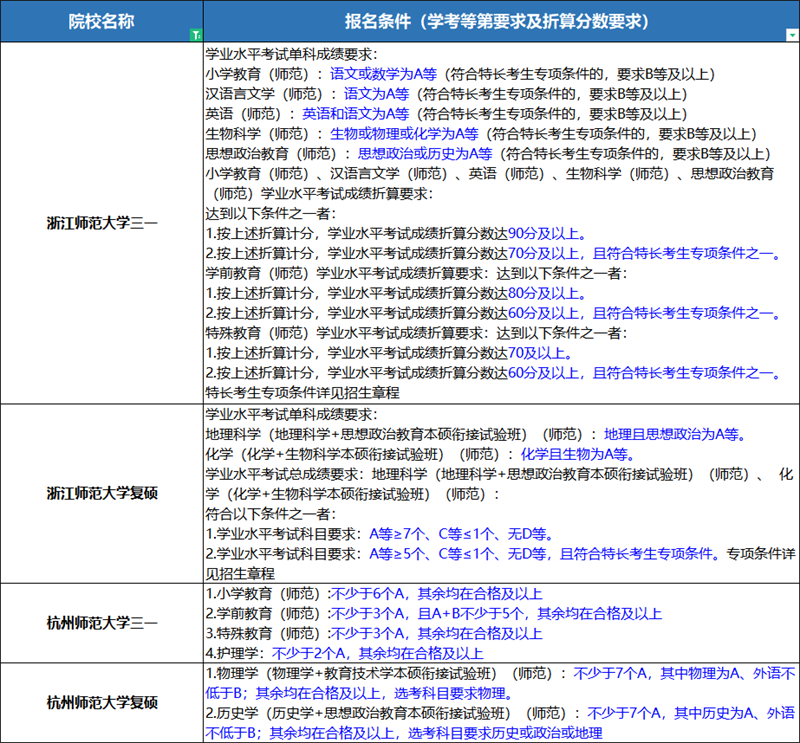Click the blue text 思想政治或历史为A等
The width and height of the screenshot is (800, 743).
tap(425, 154)
